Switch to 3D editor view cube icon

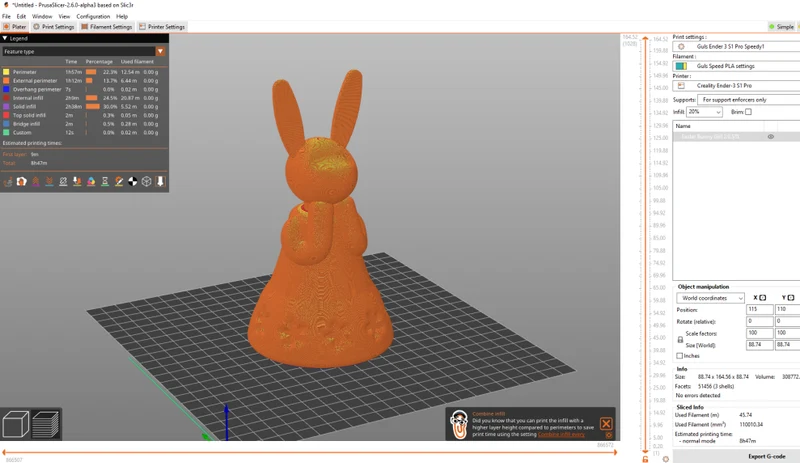15,424
